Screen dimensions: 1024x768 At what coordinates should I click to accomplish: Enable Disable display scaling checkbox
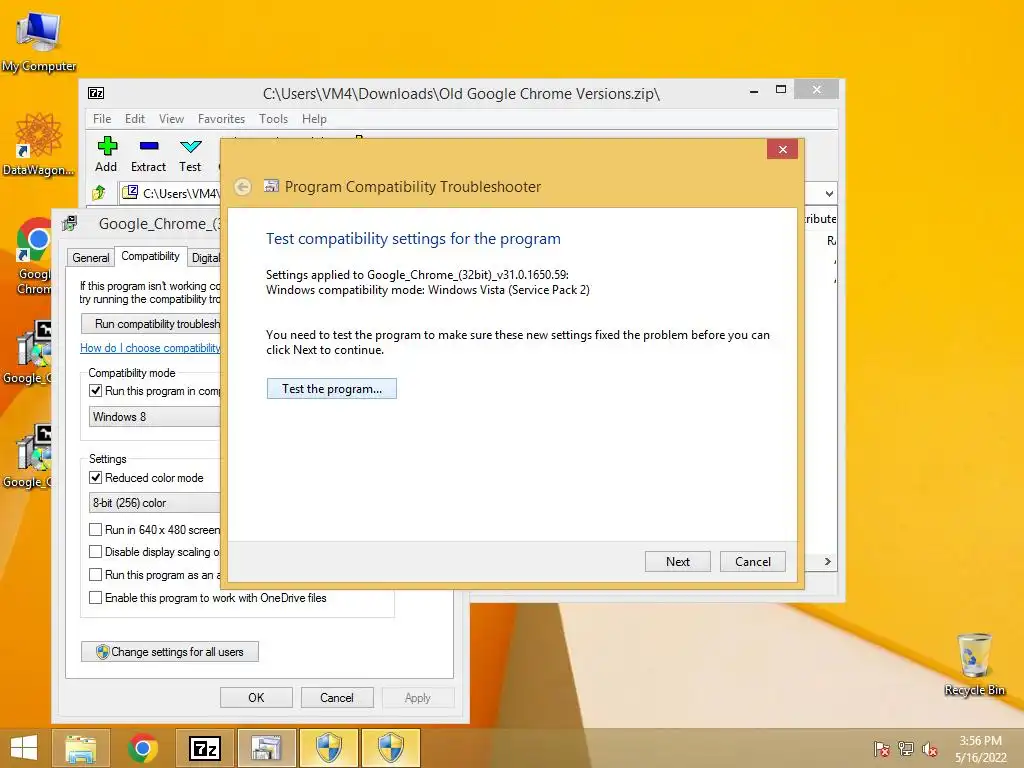pyautogui.click(x=95, y=551)
